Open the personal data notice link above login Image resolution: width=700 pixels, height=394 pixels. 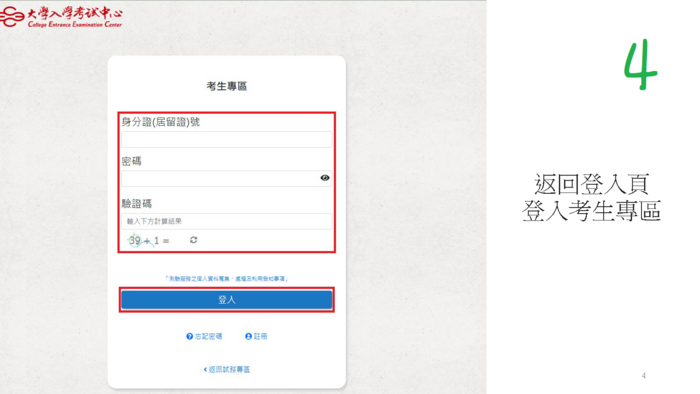point(227,278)
